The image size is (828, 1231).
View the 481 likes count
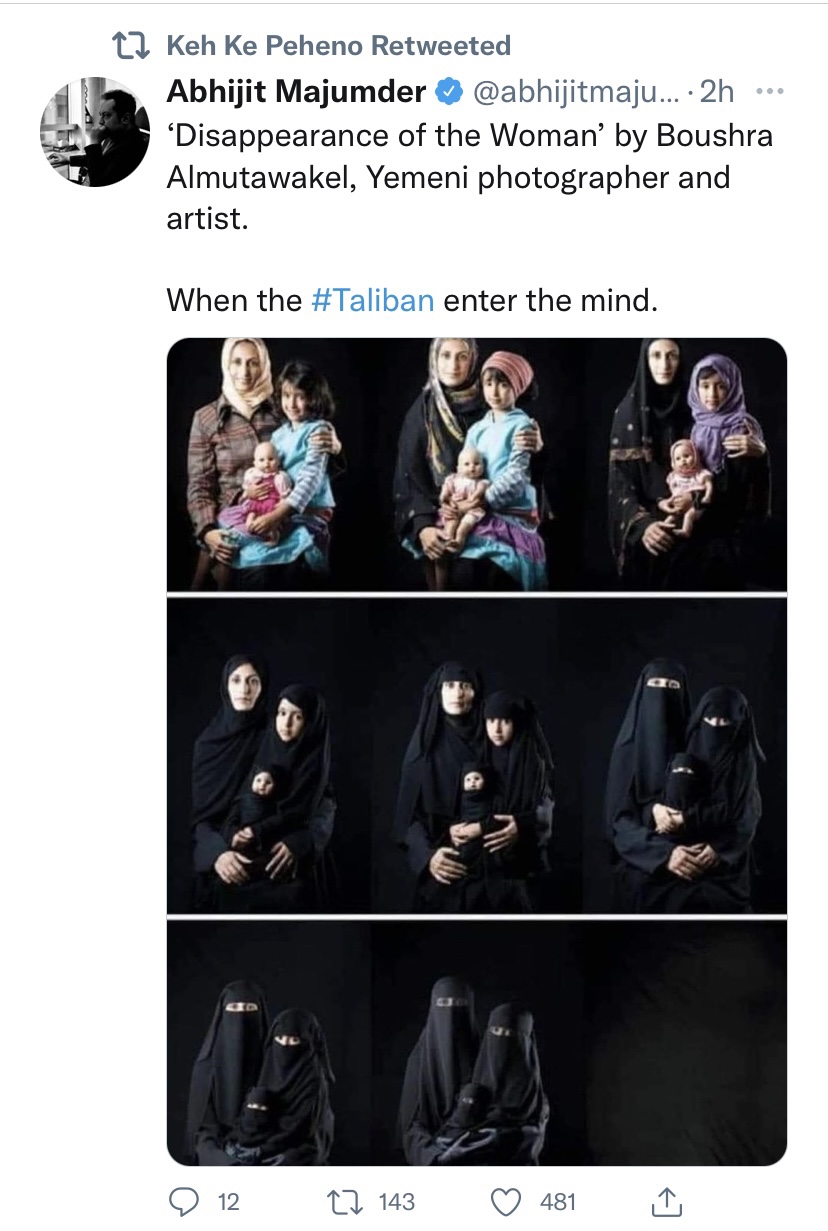point(560,1201)
